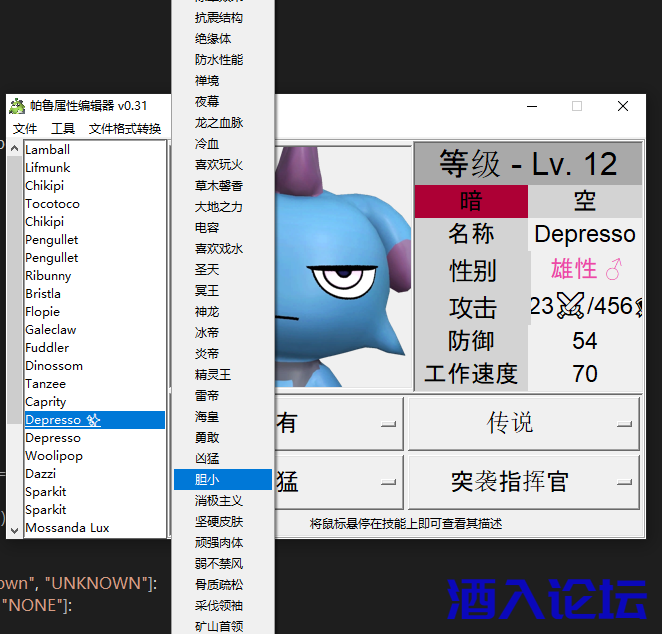Choose 神龙 from the list

point(223,312)
